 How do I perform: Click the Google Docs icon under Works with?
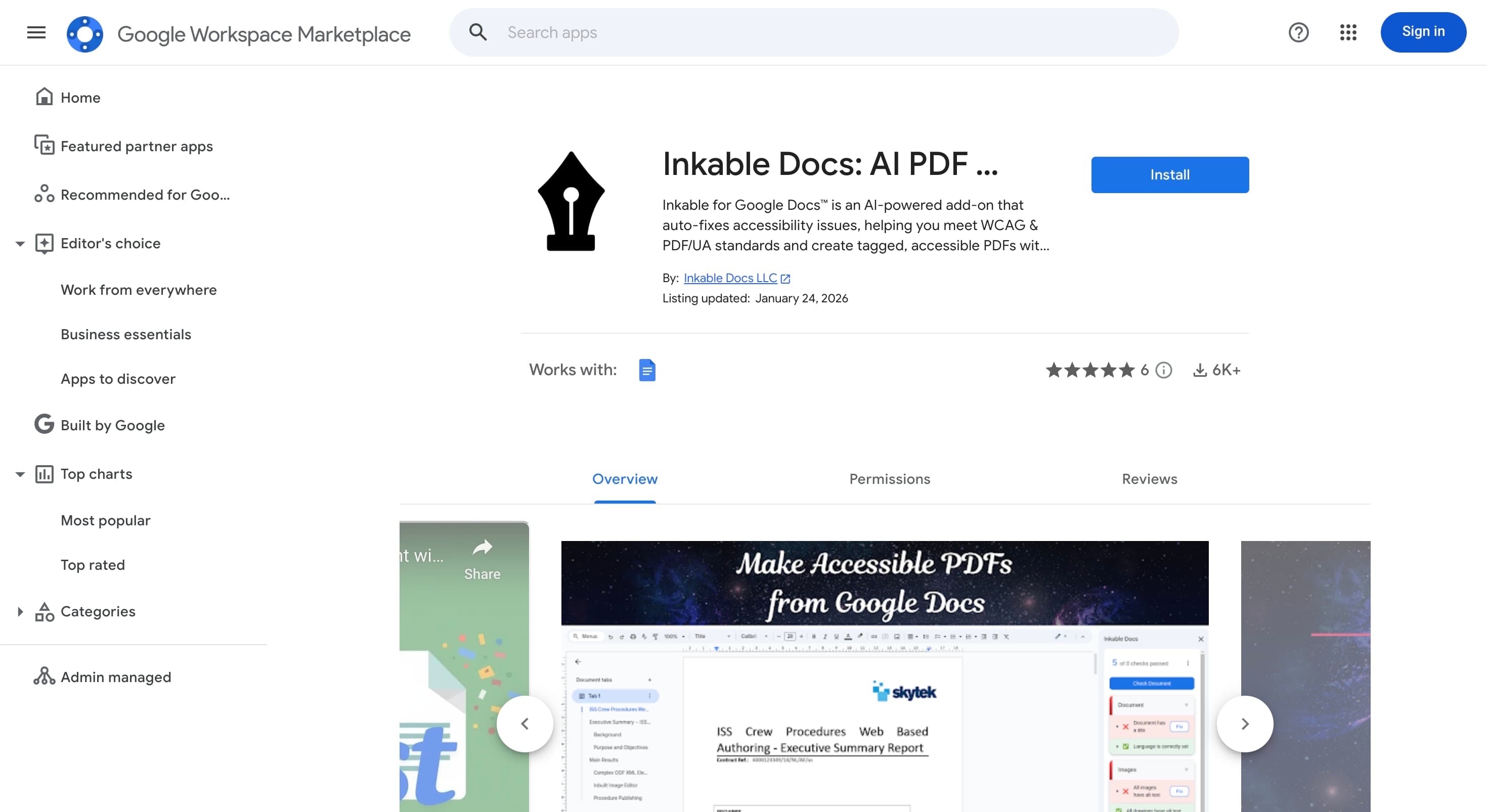[x=648, y=370]
